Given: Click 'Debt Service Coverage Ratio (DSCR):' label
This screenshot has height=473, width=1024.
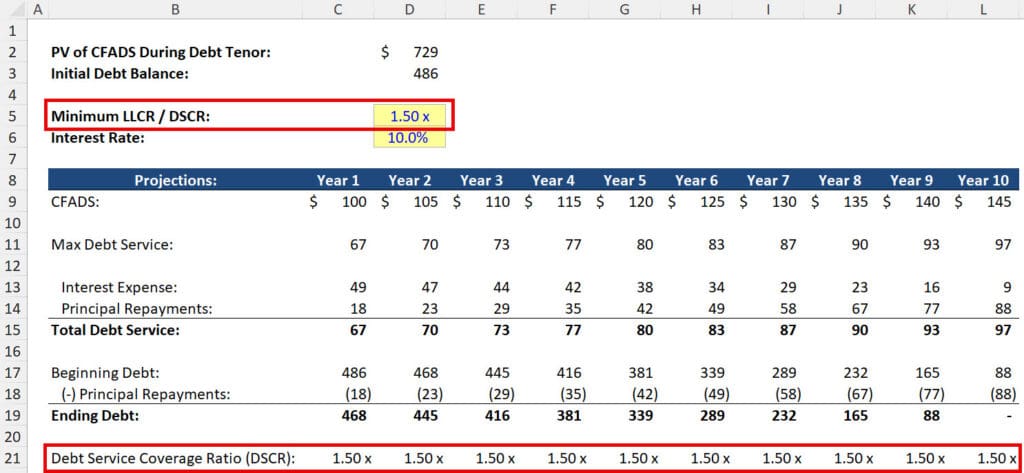Looking at the screenshot, I should point(173,458).
